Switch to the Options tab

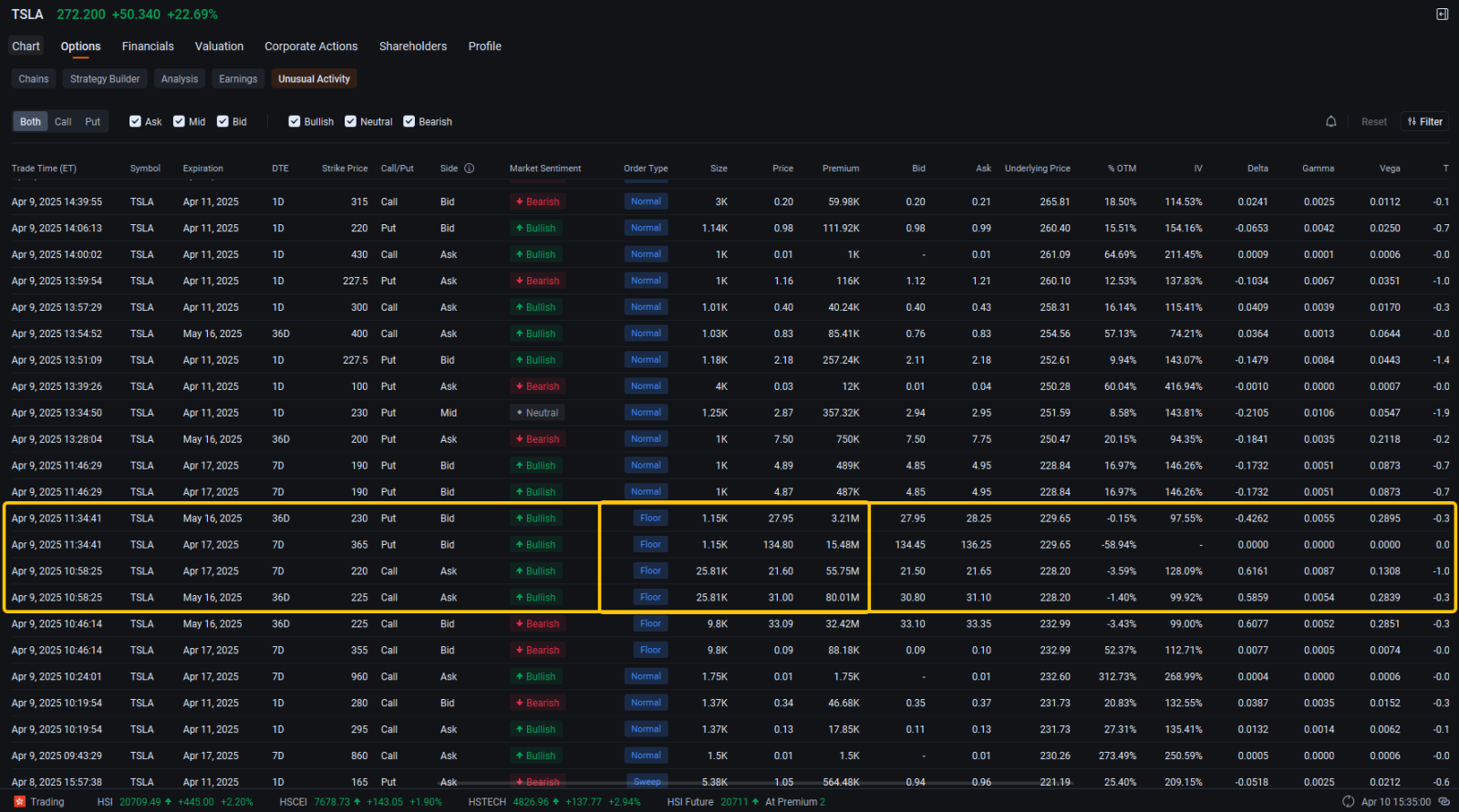[x=81, y=46]
